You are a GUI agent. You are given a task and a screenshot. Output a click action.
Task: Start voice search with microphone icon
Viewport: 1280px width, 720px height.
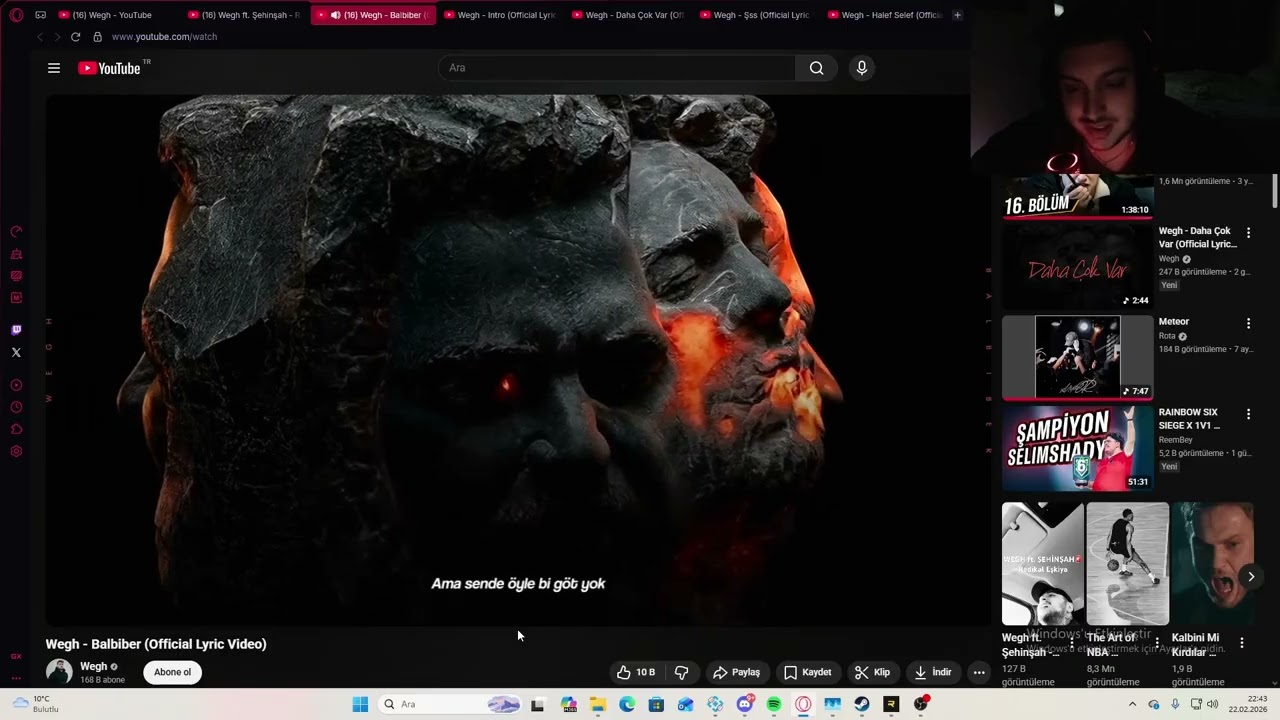point(862,68)
